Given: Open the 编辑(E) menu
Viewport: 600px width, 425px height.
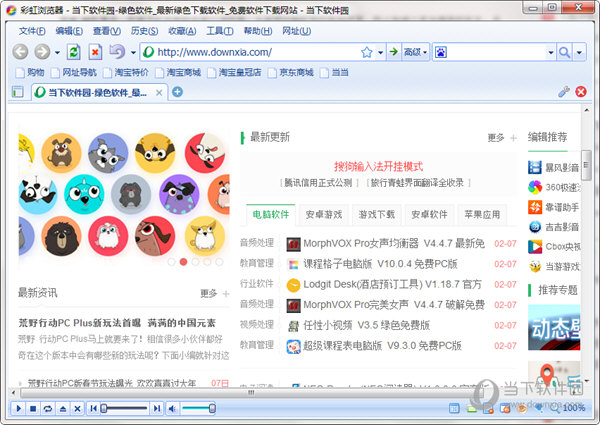Looking at the screenshot, I should 69,31.
